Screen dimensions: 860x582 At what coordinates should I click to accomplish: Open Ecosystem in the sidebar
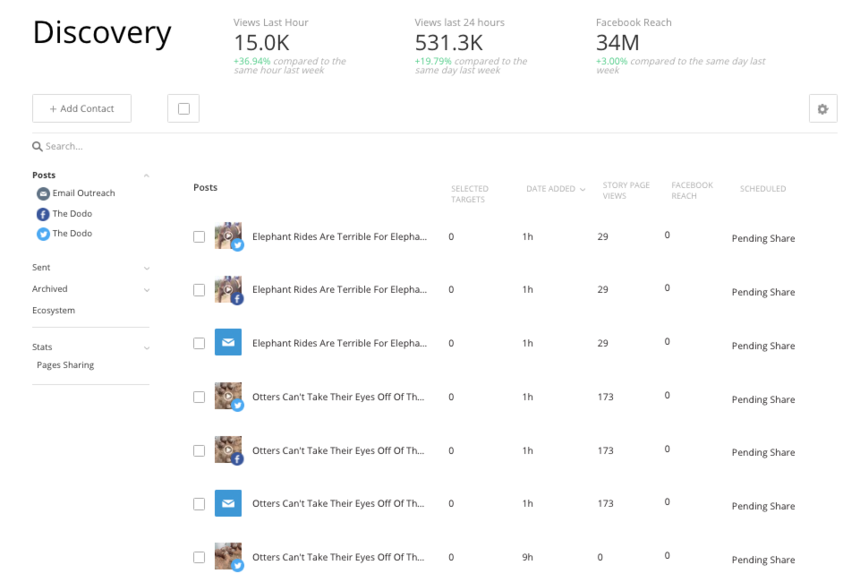(x=53, y=311)
